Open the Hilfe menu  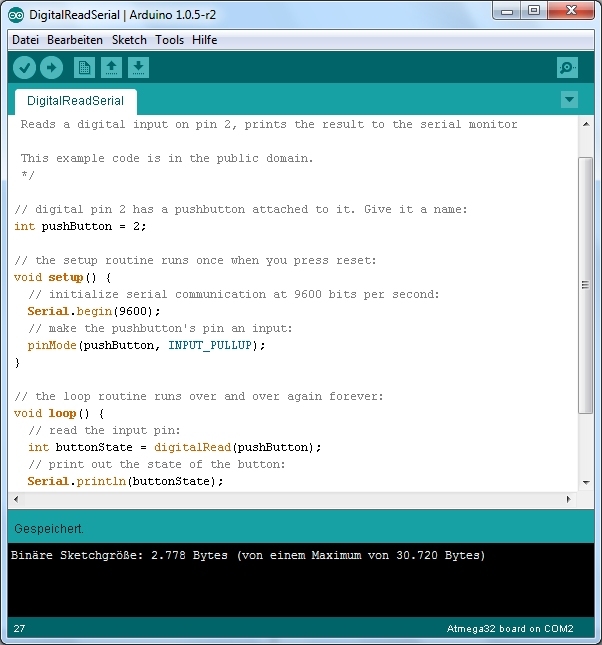[205, 40]
